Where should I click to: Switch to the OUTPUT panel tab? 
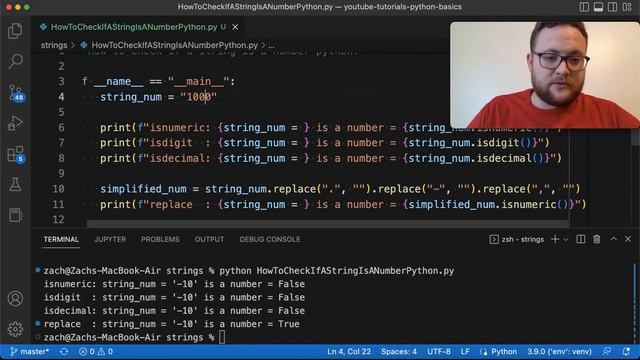pos(209,240)
